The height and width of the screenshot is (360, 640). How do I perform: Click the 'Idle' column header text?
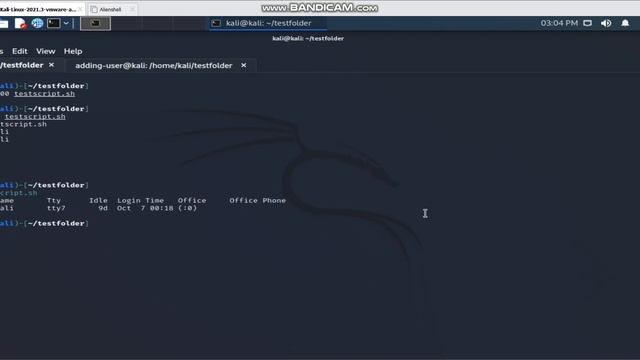98,200
